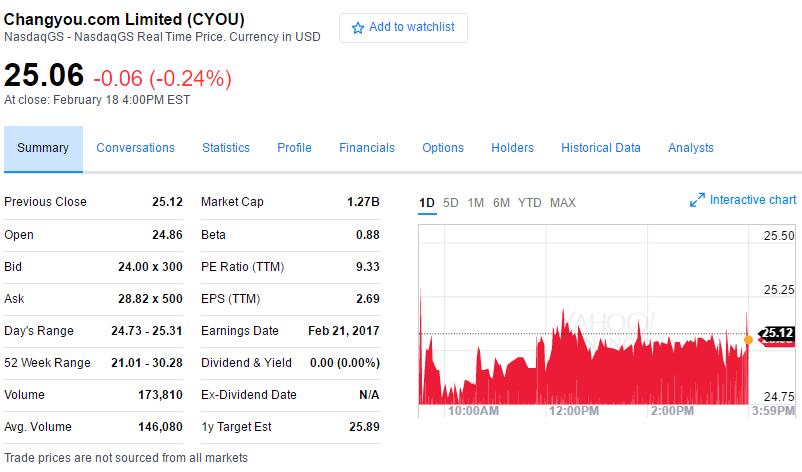Click the 10:00AM time label on chart
The height and width of the screenshot is (472, 802).
click(473, 411)
